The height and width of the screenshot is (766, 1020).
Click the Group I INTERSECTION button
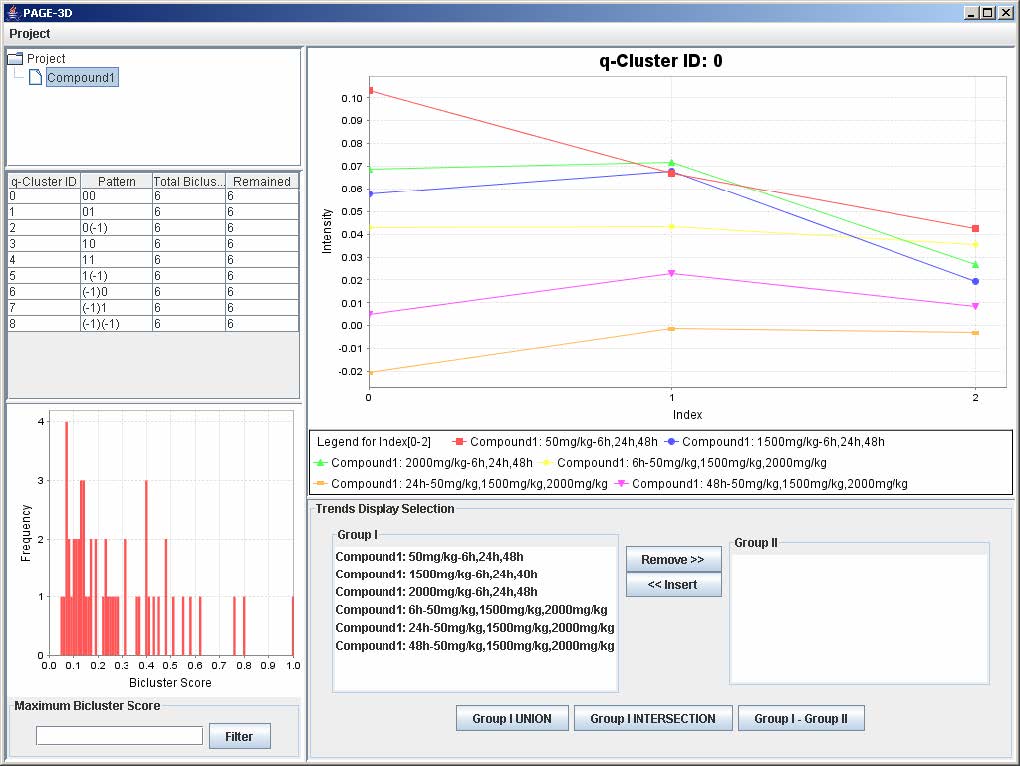653,718
